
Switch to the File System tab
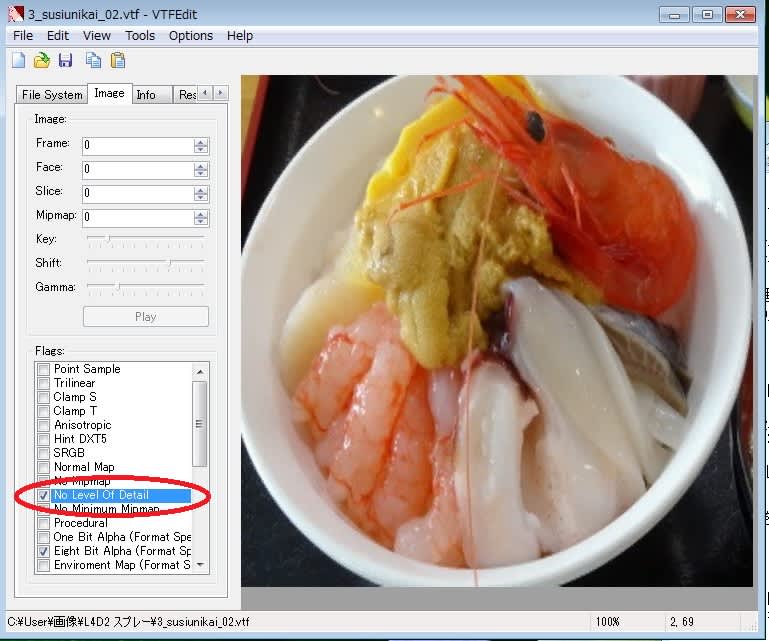(x=52, y=95)
